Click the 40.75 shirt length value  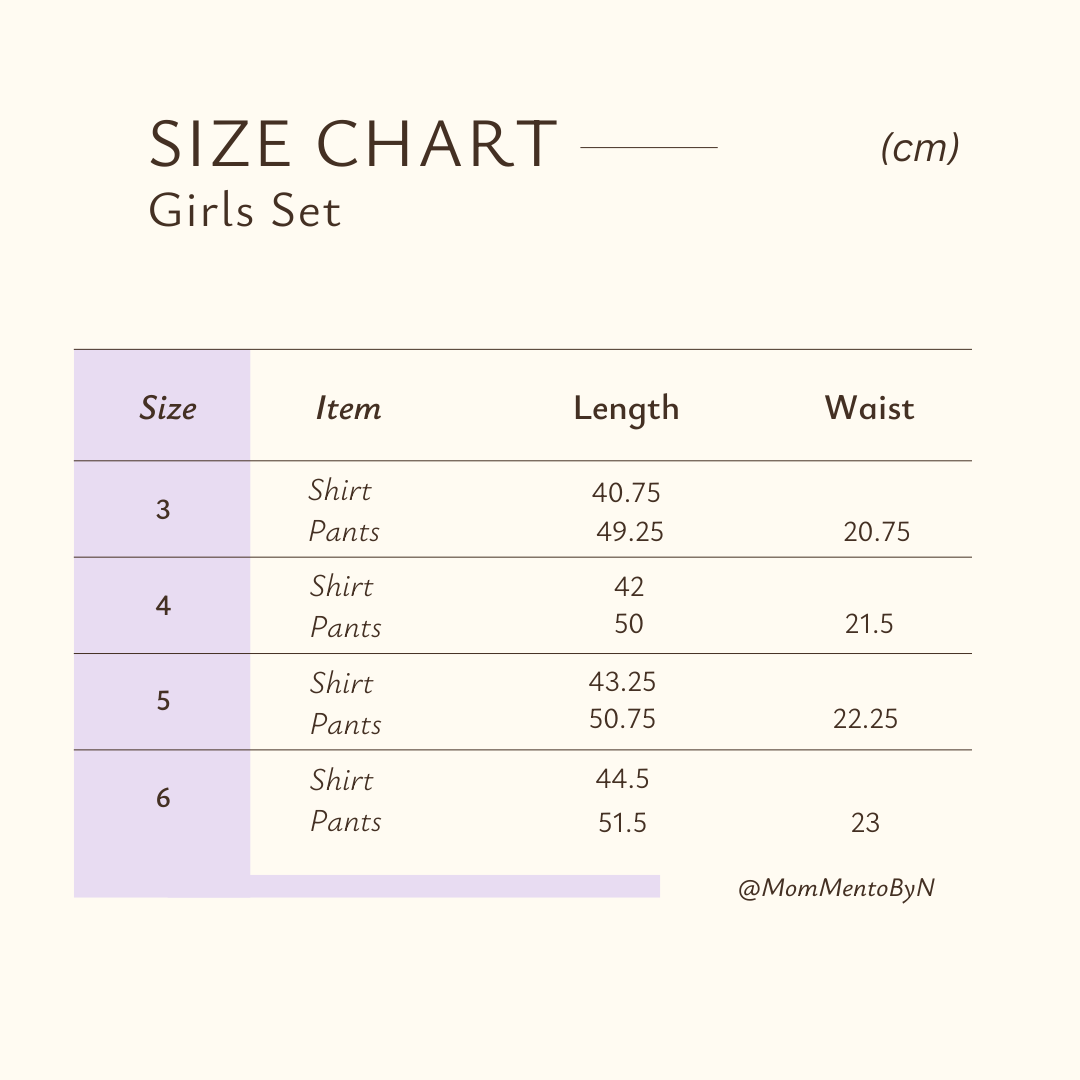point(626,492)
